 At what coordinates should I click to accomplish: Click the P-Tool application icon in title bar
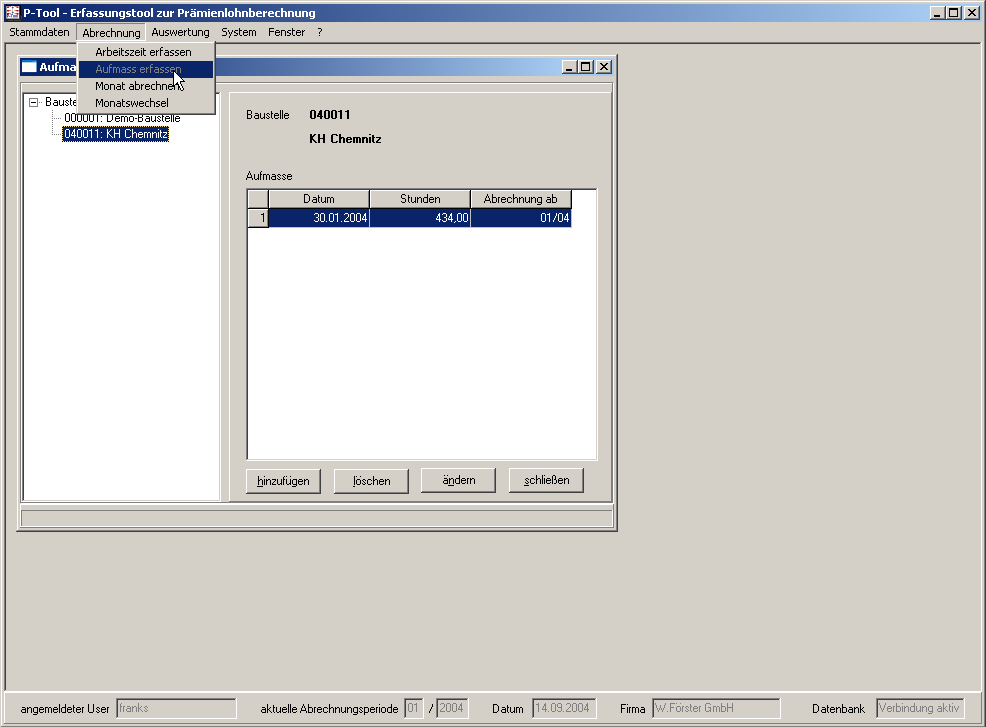point(13,13)
